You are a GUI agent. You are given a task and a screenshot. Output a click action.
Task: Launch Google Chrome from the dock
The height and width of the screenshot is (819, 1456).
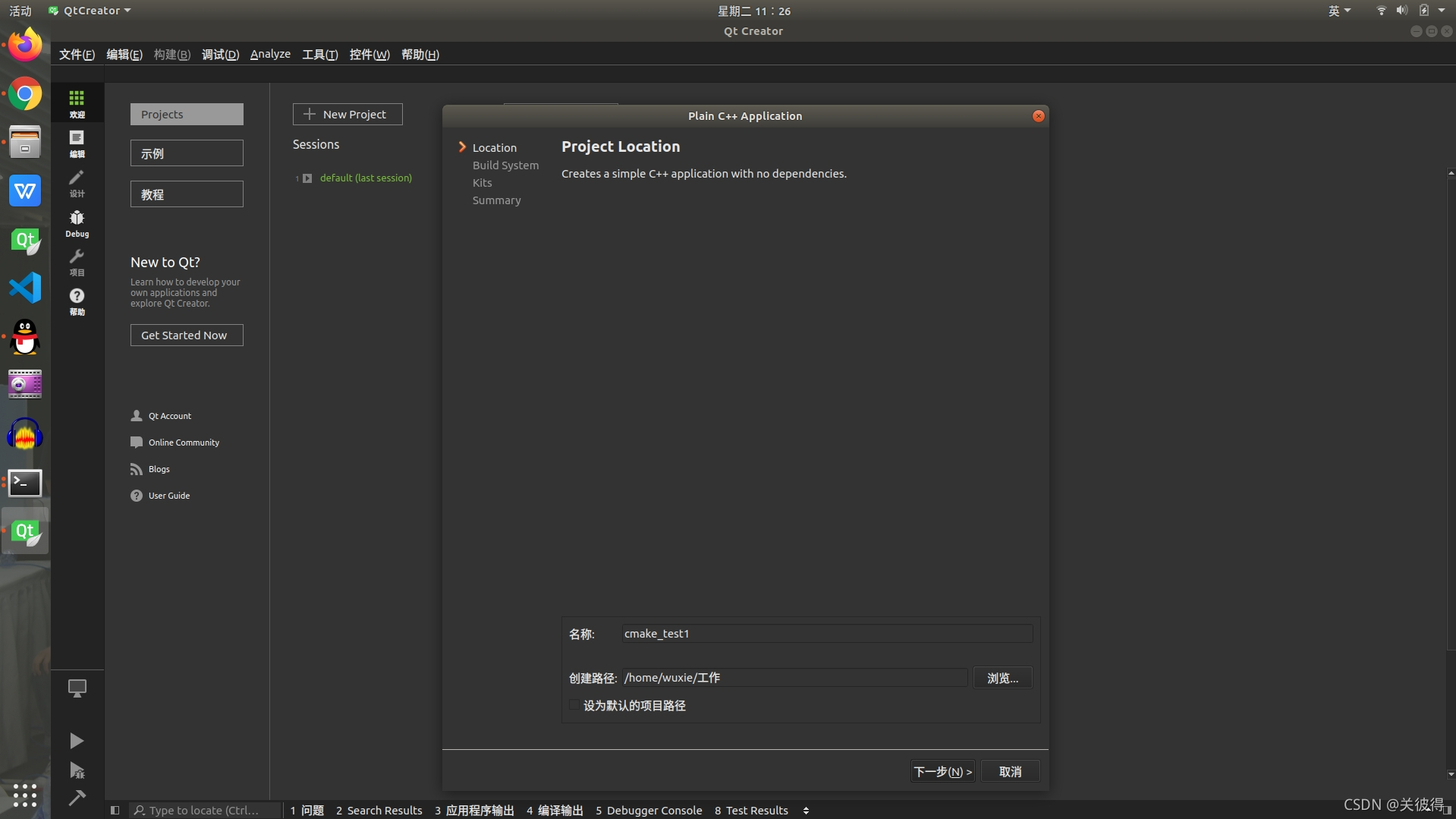pyautogui.click(x=25, y=94)
